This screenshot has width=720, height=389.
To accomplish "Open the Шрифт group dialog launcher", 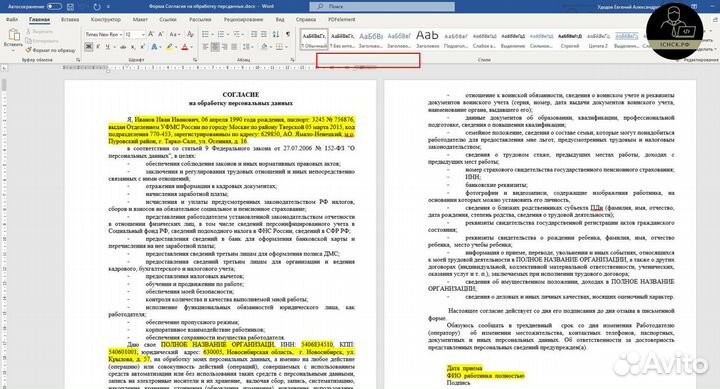I will click(195, 60).
